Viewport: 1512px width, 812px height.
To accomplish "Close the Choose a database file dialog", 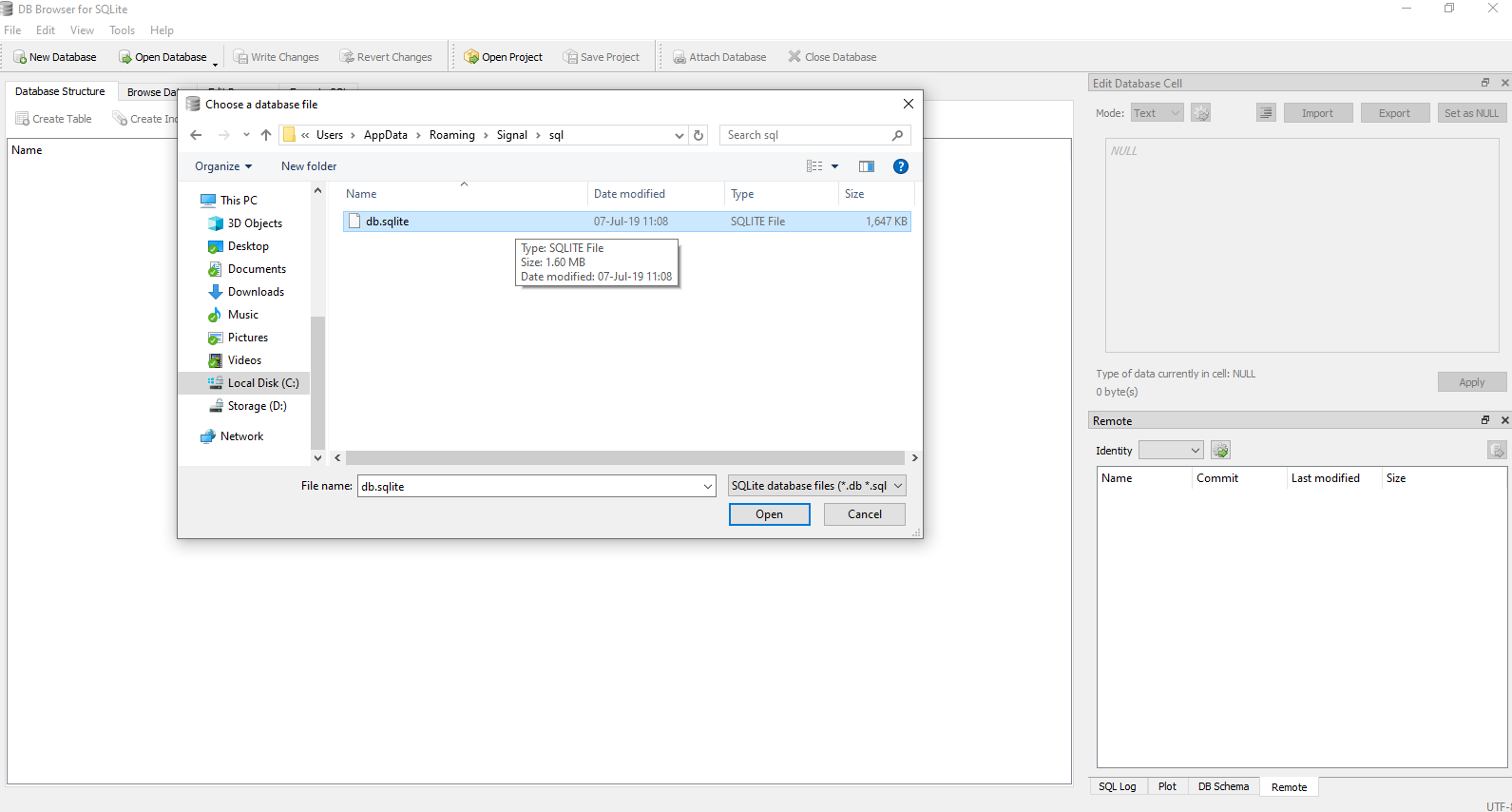I will (908, 104).
